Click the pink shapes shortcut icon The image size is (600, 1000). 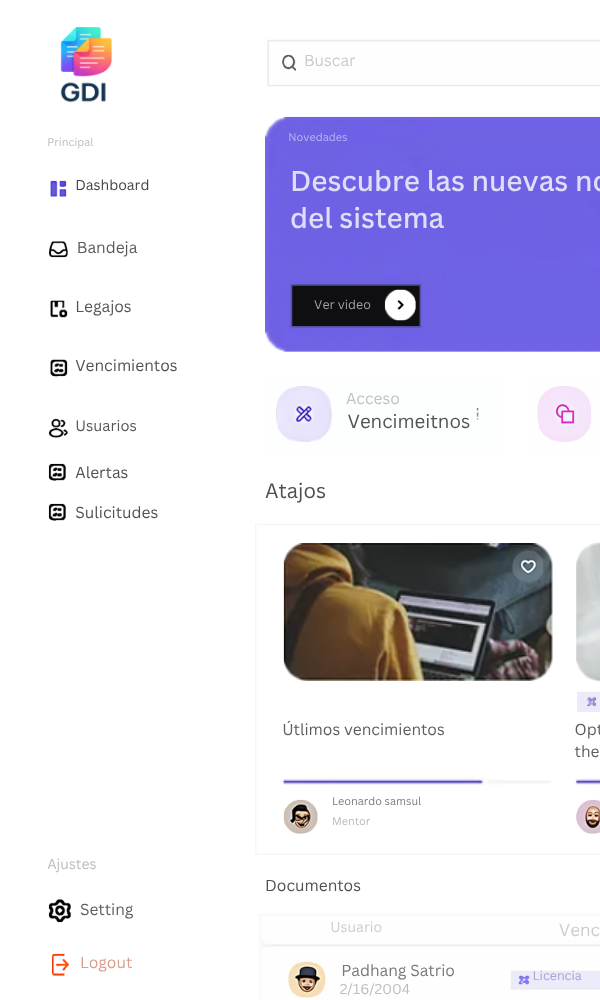point(564,414)
